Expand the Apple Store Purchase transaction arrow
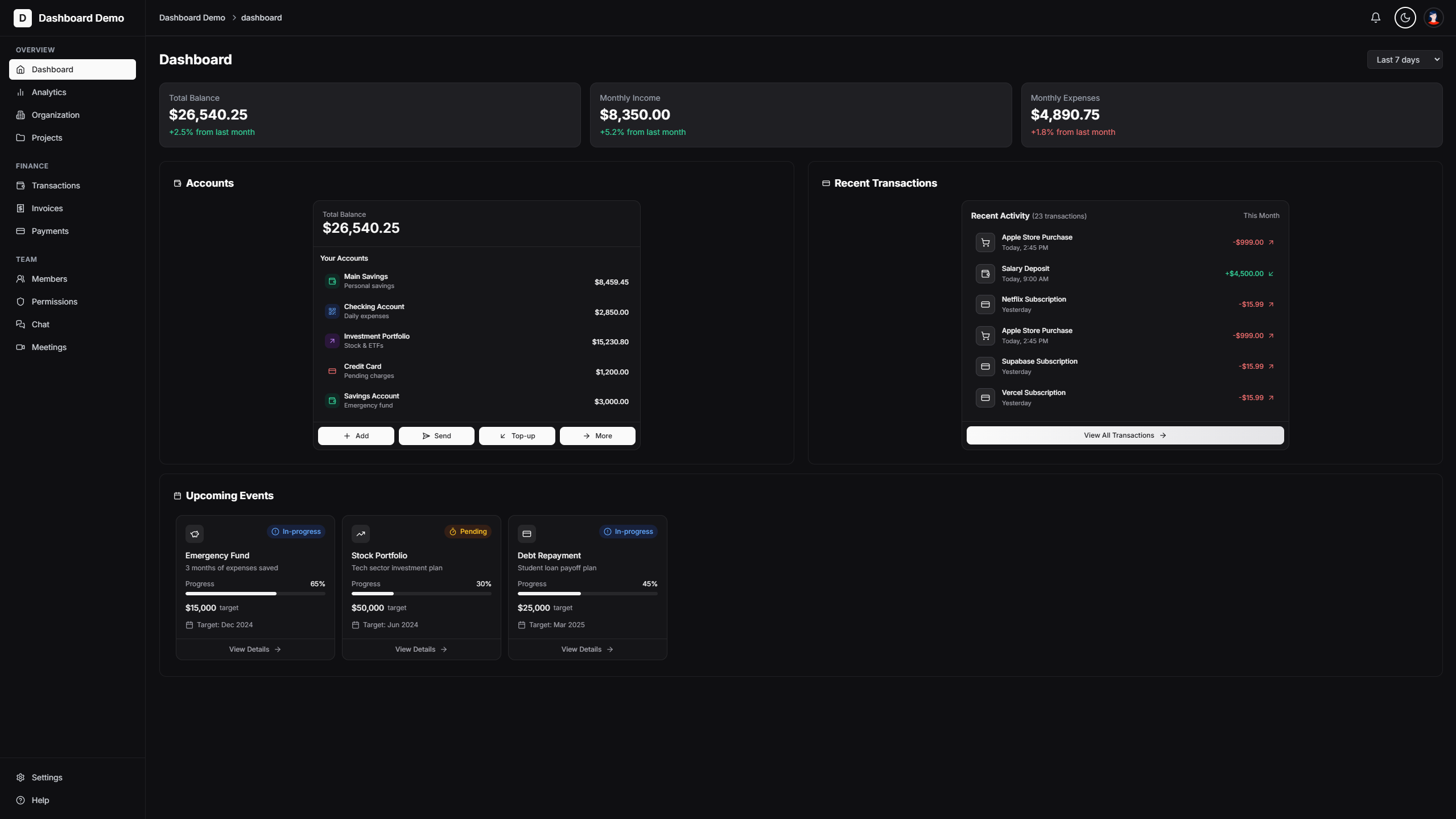Screen dimensions: 1456x819 1272,242
